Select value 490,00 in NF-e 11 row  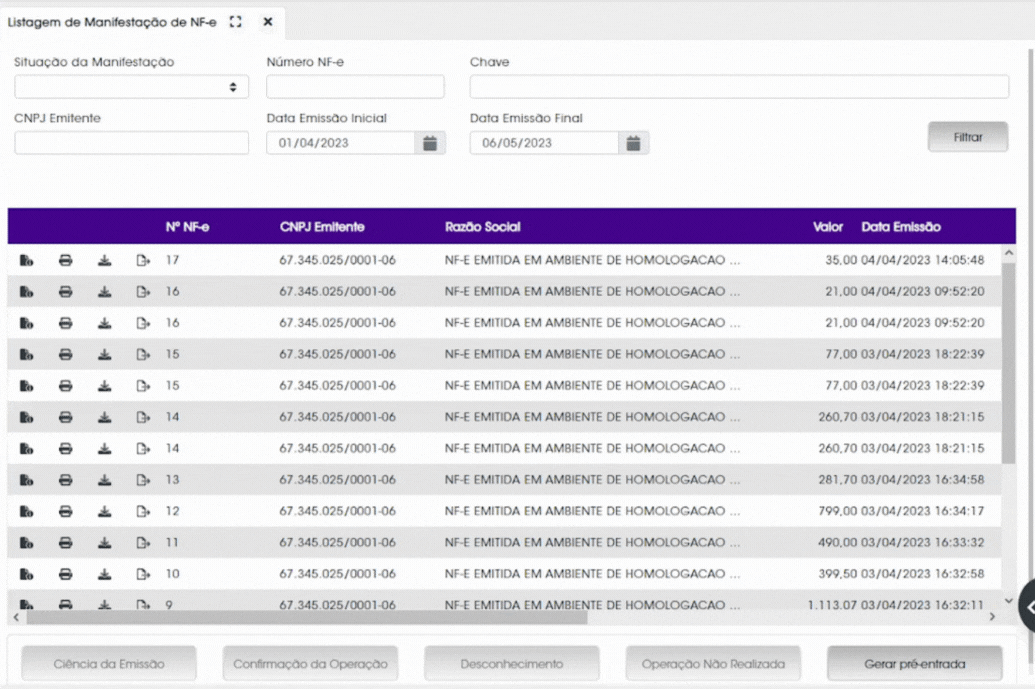[x=838, y=542]
